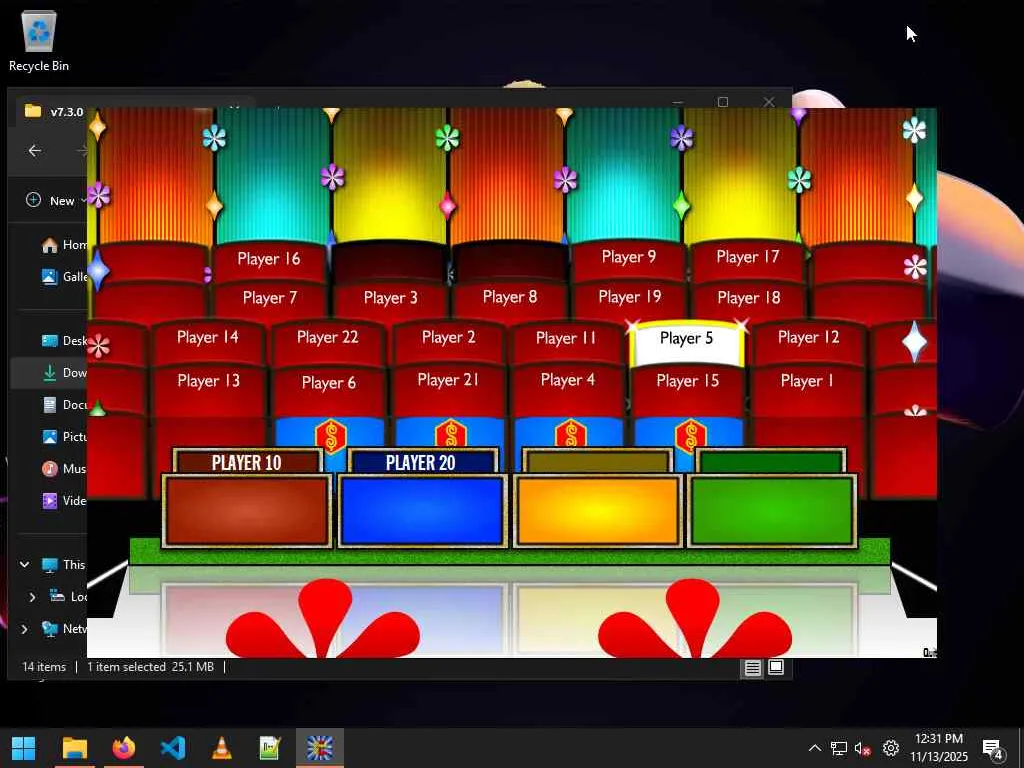
Task: Click the empty green podium name plate
Action: [771, 462]
